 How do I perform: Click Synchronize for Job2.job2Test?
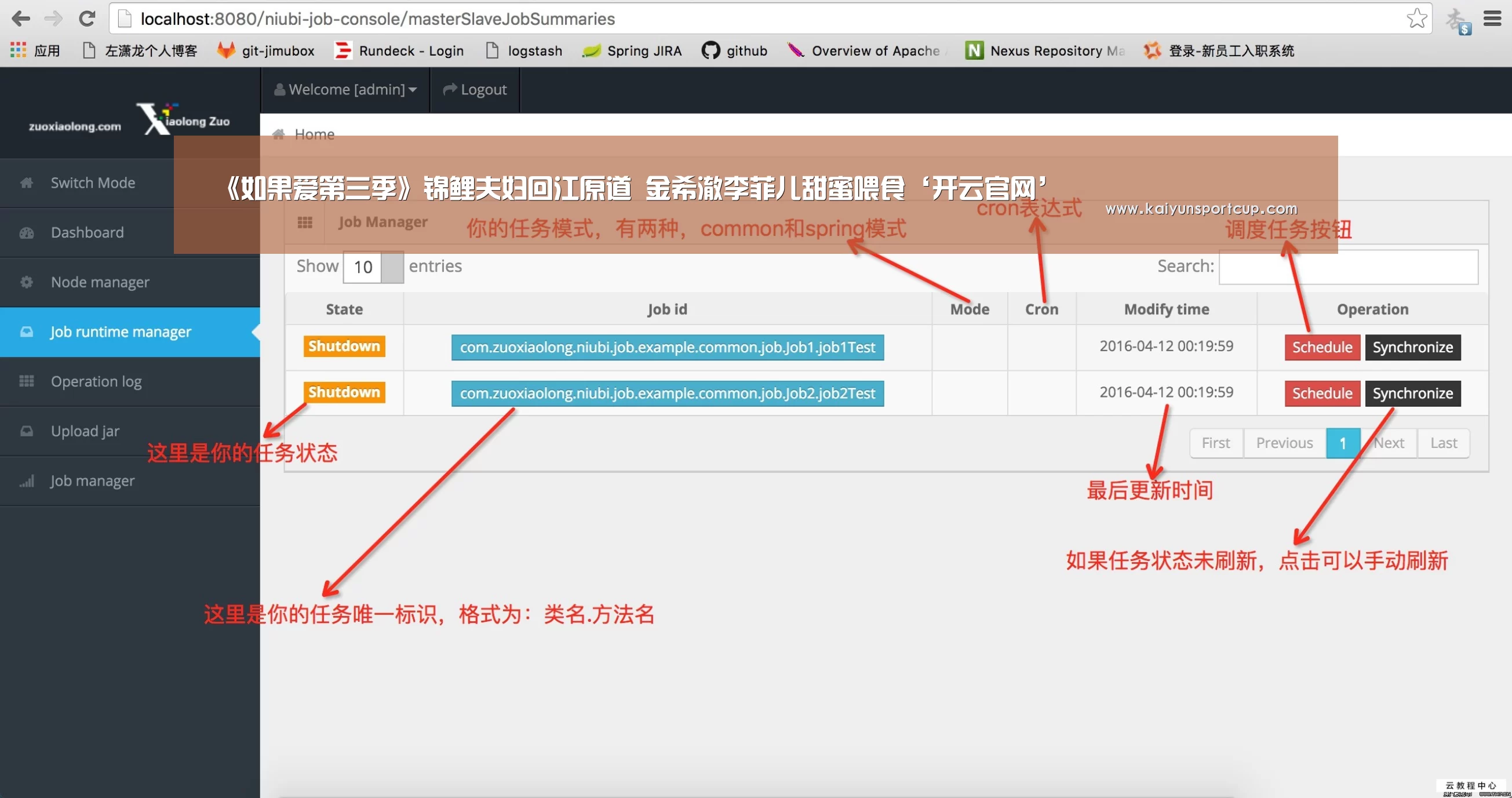coord(1412,393)
